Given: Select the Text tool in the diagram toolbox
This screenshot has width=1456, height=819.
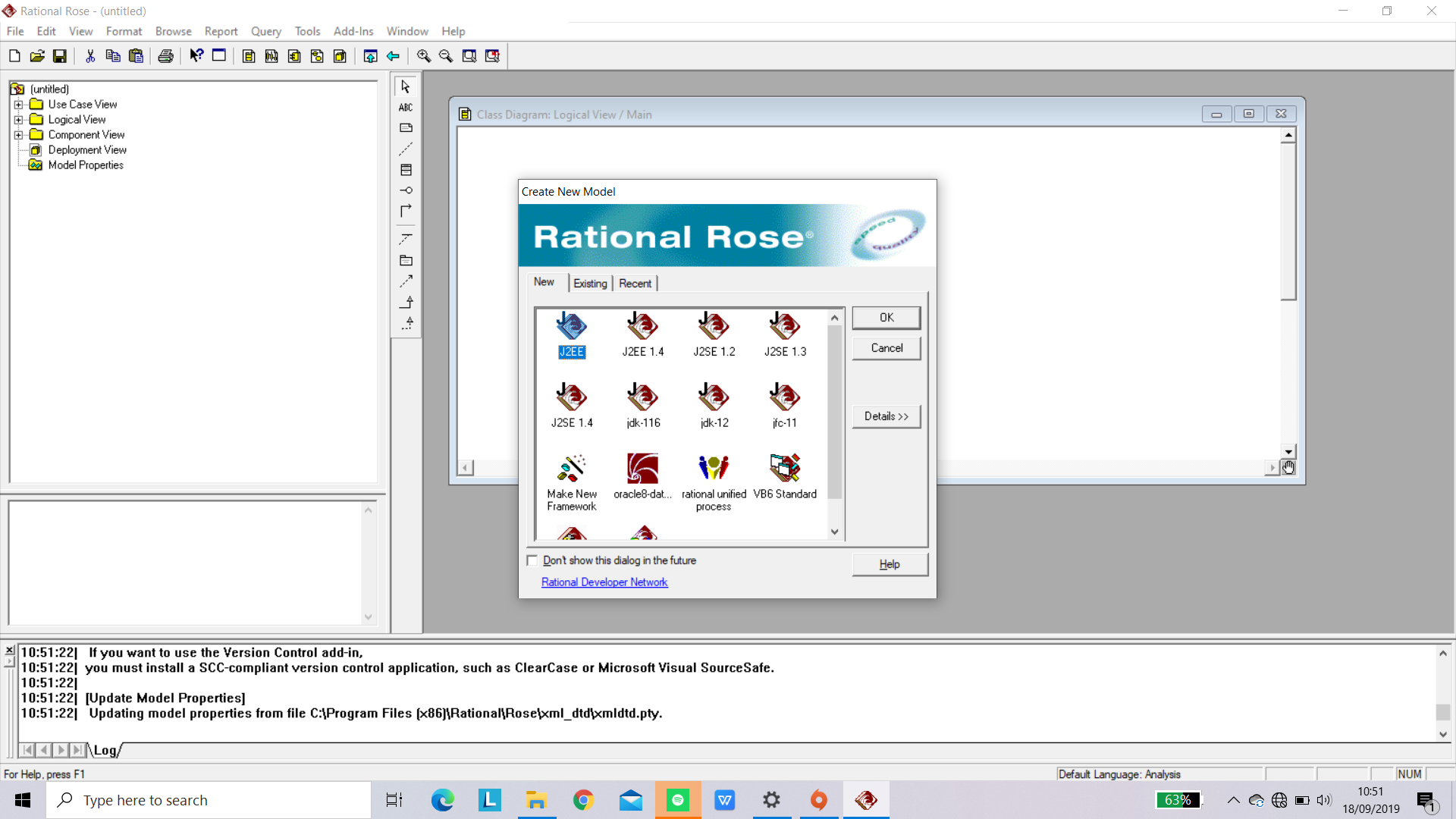Looking at the screenshot, I should [406, 107].
